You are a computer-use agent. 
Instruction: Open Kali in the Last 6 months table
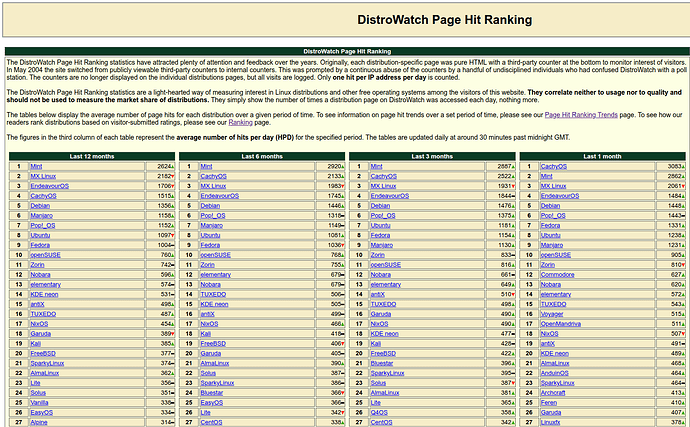206,334
